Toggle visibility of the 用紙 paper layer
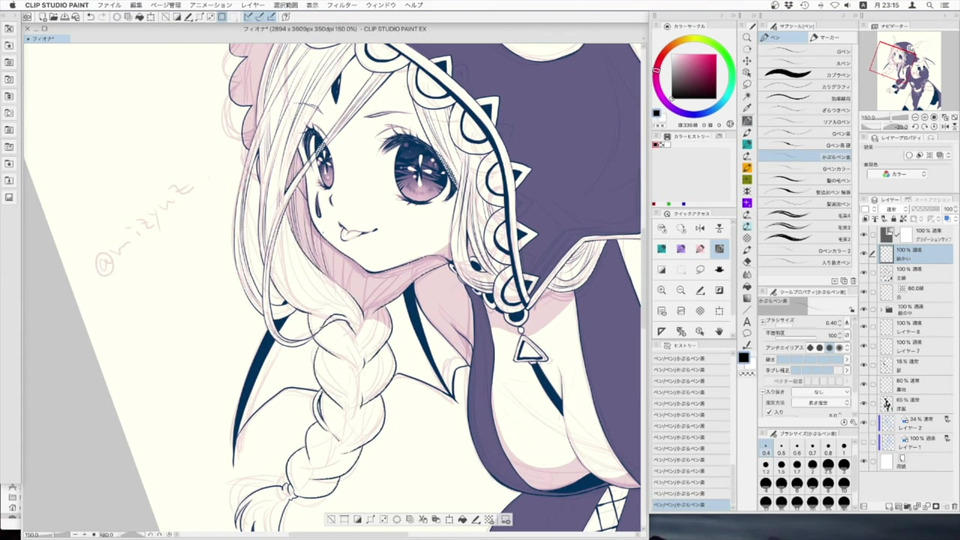Viewport: 960px width, 540px height. [863, 461]
